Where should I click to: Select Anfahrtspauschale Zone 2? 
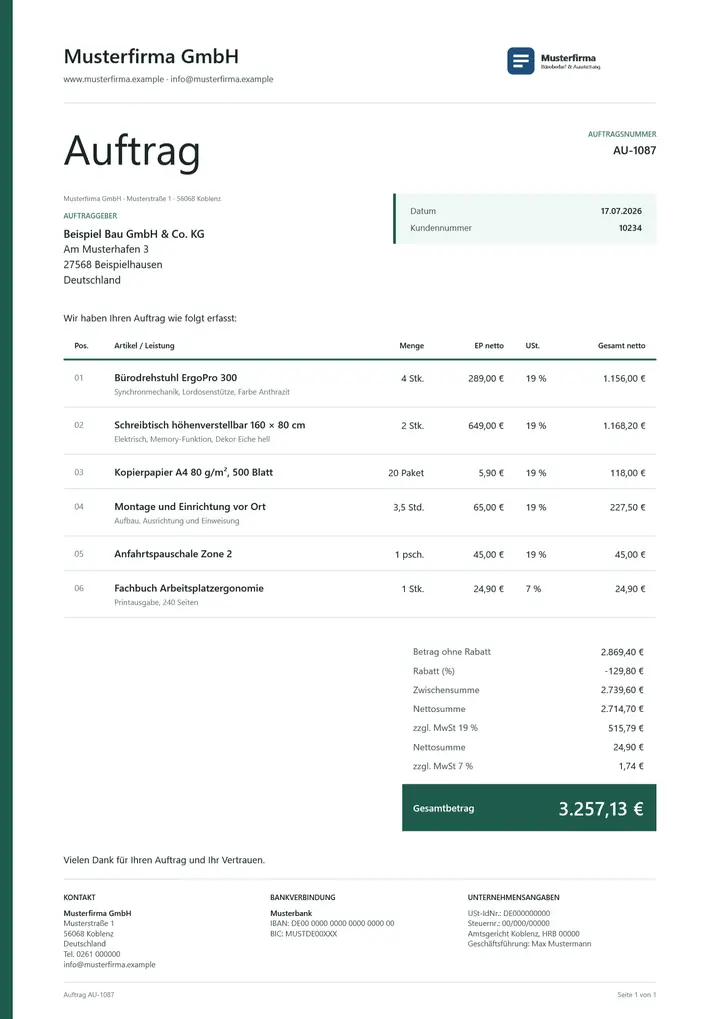pos(173,554)
